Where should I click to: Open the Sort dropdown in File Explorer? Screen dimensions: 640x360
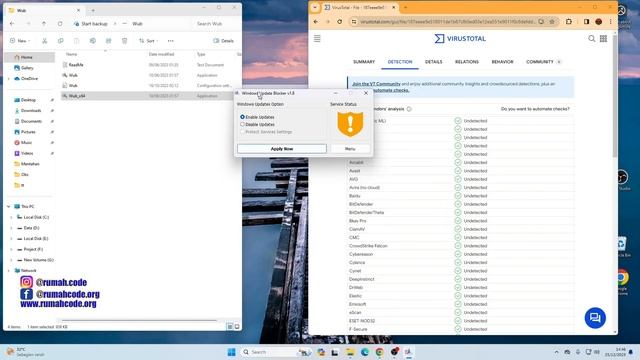[148, 41]
